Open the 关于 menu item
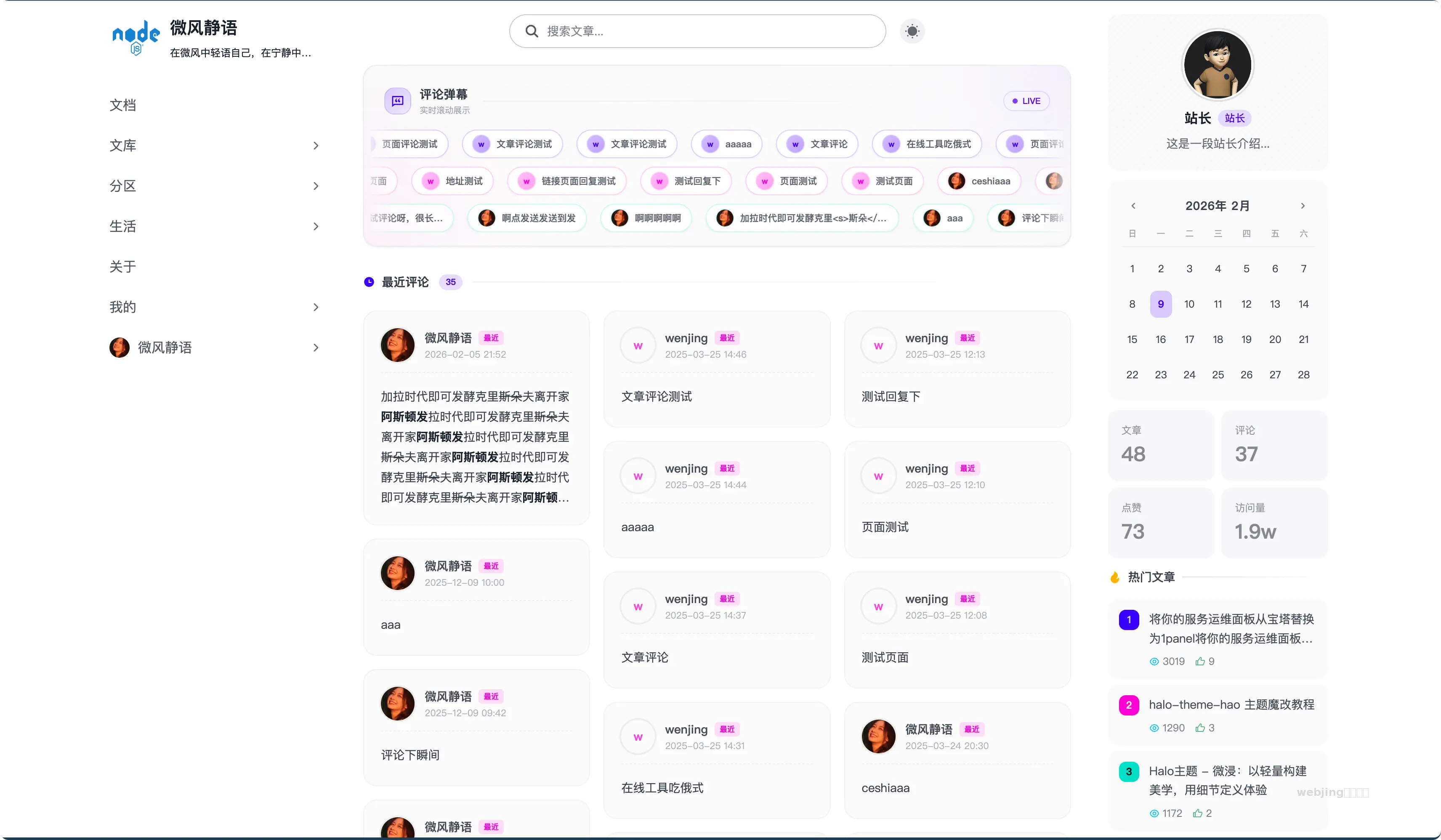The width and height of the screenshot is (1441, 840). pyautogui.click(x=123, y=266)
